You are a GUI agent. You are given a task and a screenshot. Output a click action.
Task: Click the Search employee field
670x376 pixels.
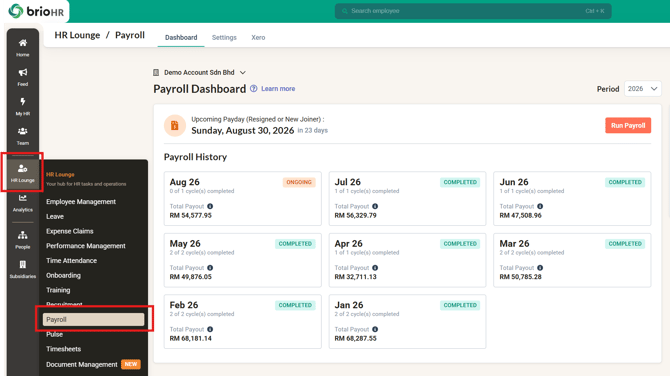[473, 11]
